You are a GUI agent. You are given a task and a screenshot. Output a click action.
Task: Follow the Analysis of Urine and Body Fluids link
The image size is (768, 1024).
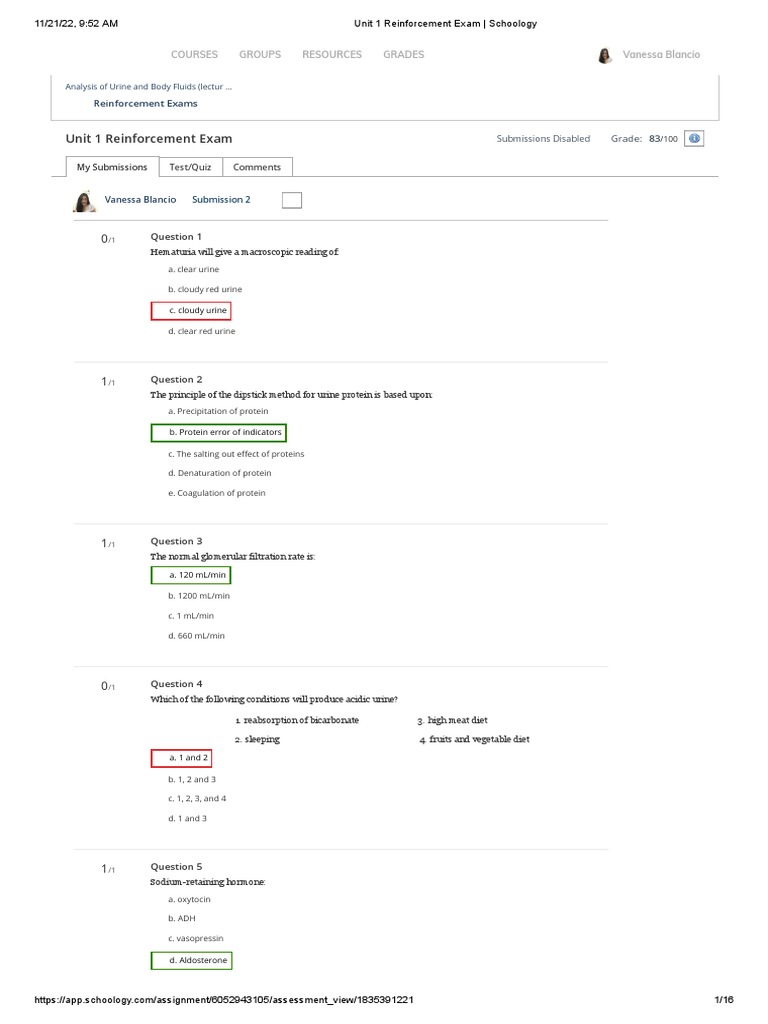tap(148, 86)
